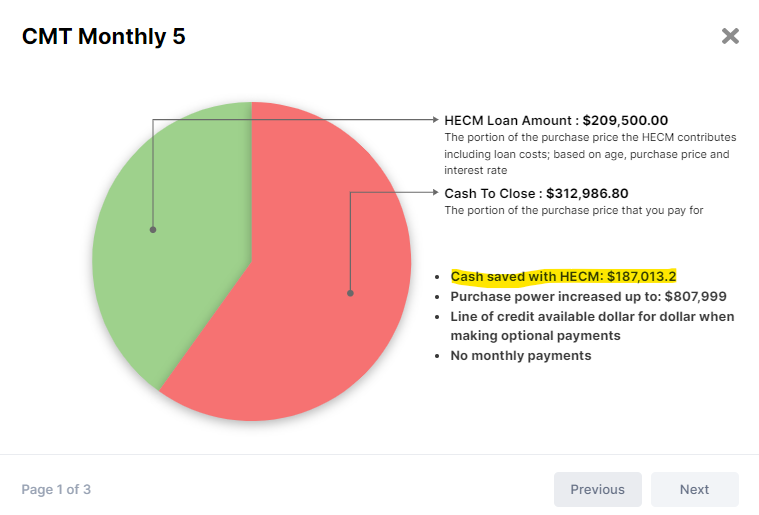Click the Previous page button
This screenshot has width=759, height=515.
tap(598, 489)
